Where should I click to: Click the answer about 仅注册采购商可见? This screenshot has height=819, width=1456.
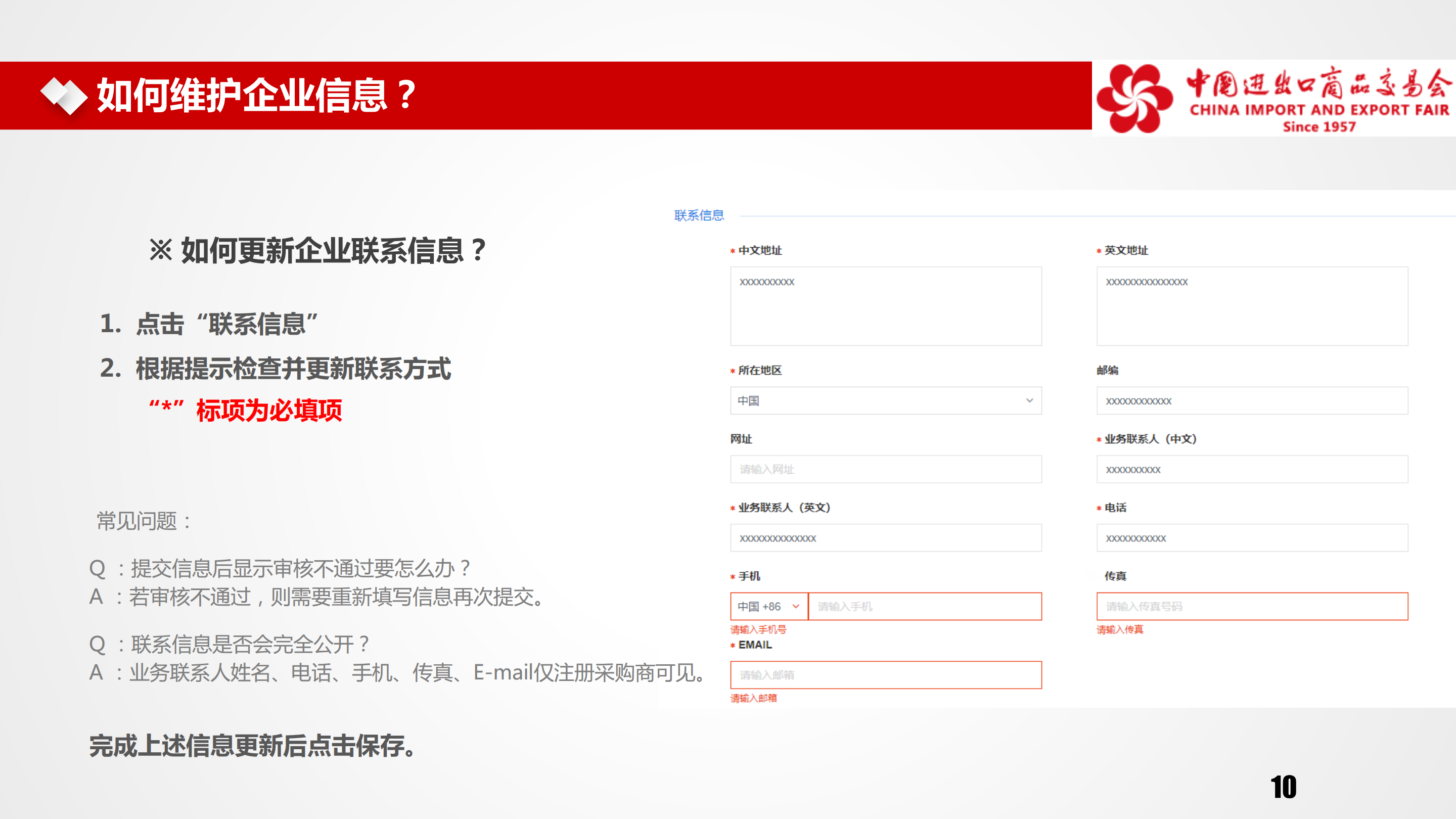click(x=418, y=672)
